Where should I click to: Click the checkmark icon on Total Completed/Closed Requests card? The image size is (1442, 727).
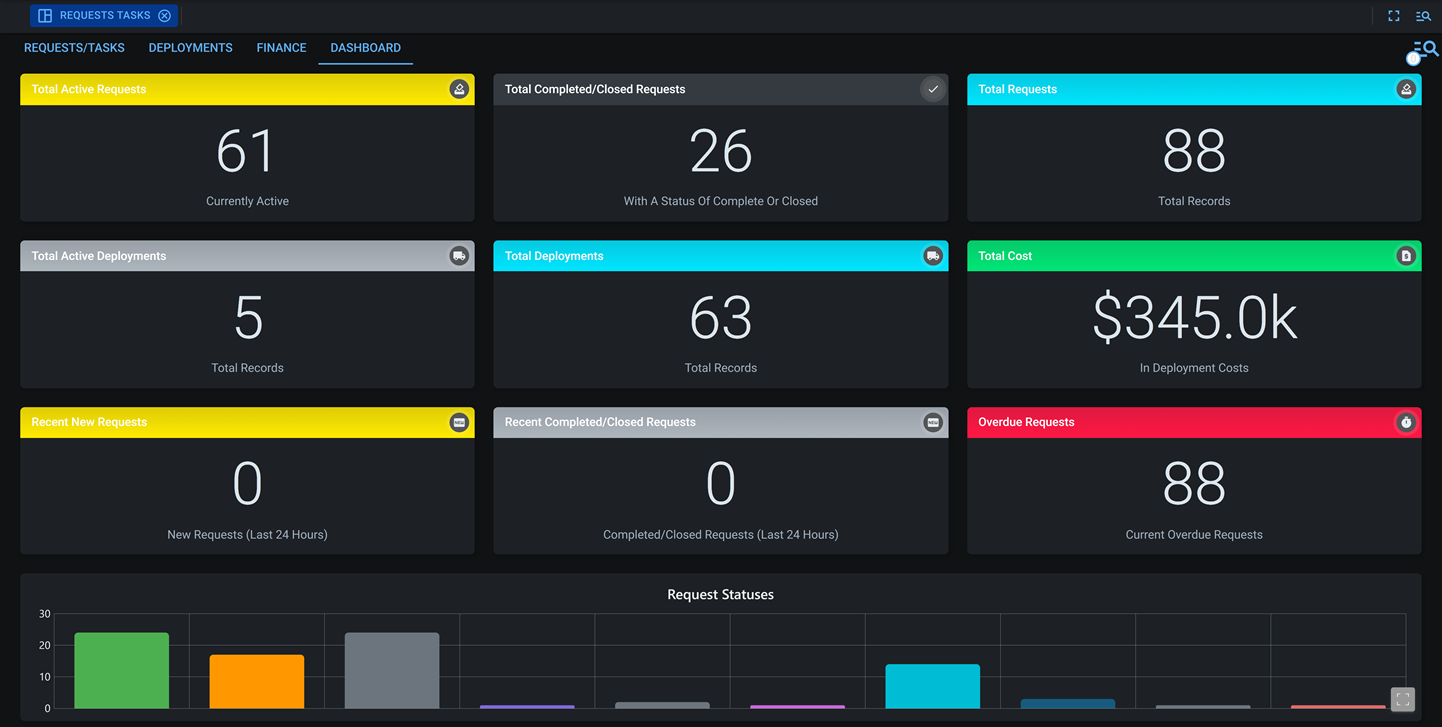932,89
